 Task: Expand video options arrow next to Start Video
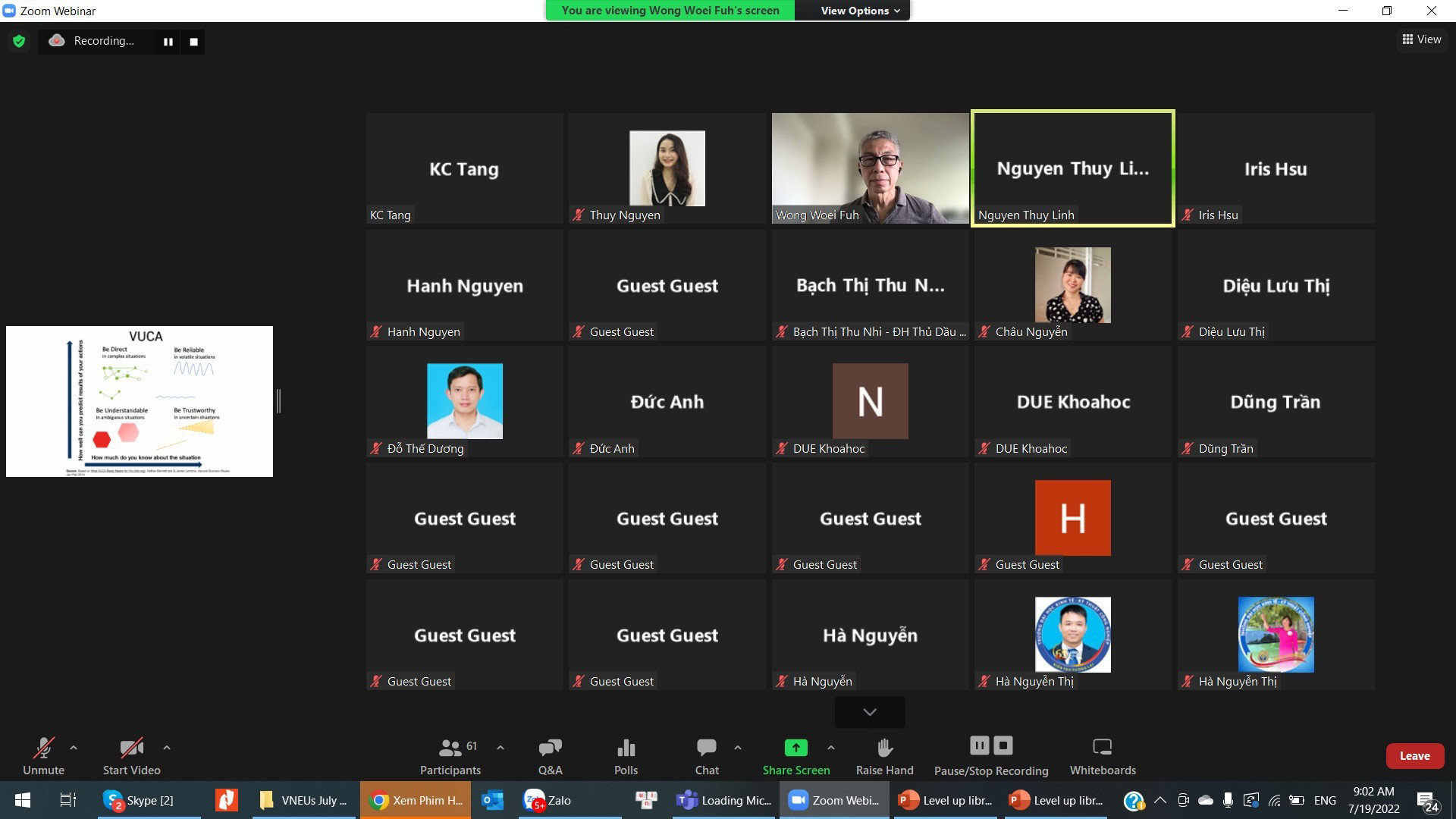click(167, 748)
